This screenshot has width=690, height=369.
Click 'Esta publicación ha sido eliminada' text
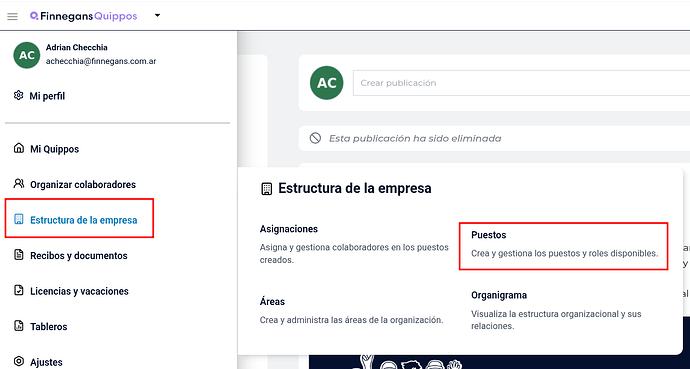pyautogui.click(x=415, y=139)
